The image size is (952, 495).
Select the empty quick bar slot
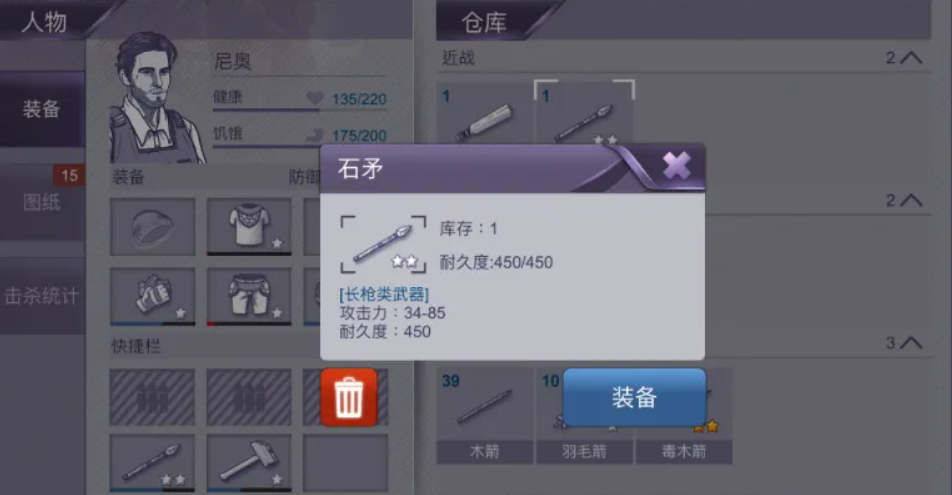tap(345, 463)
